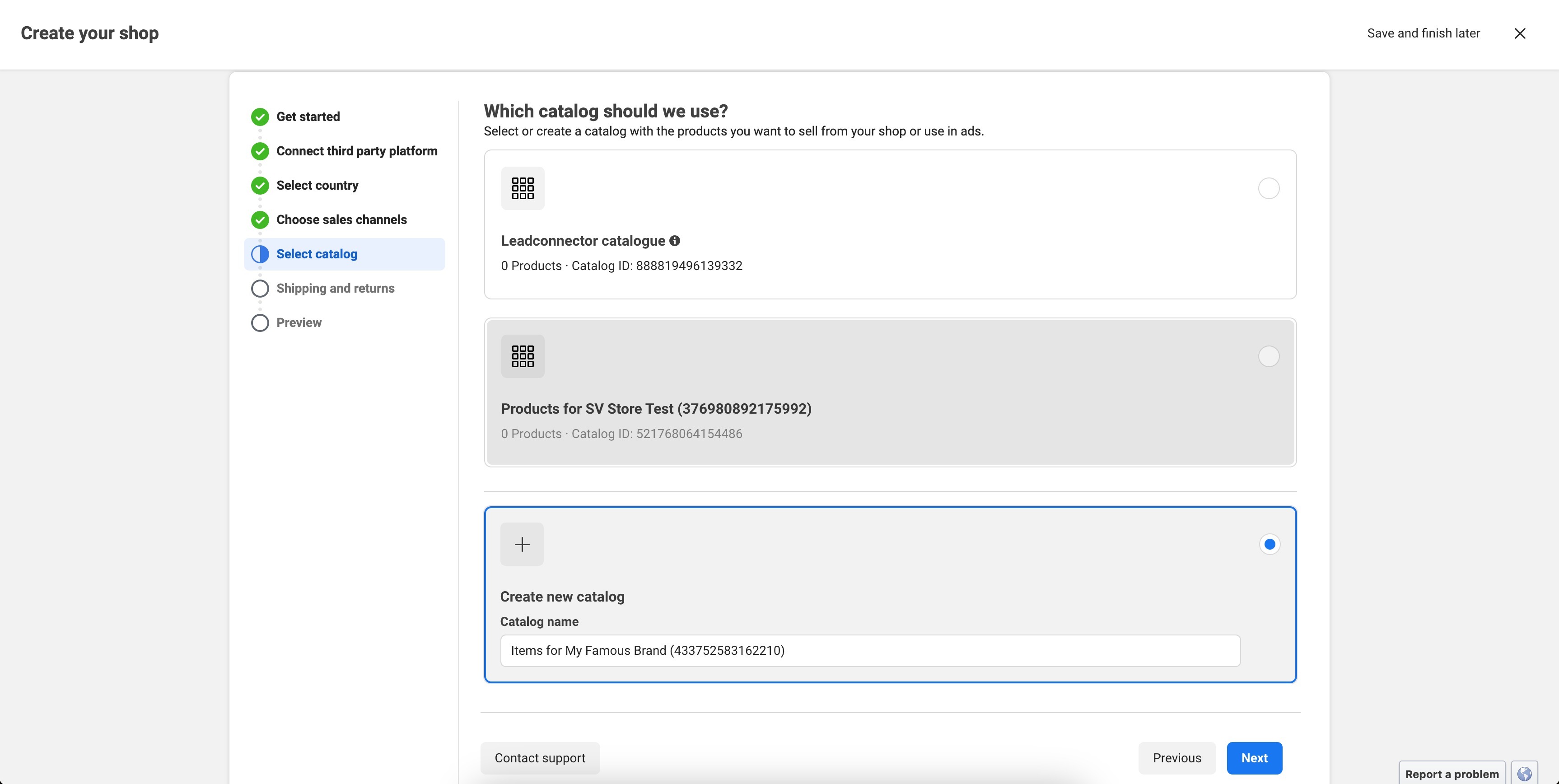Click the SV Store Test catalog grid icon

[x=522, y=357]
